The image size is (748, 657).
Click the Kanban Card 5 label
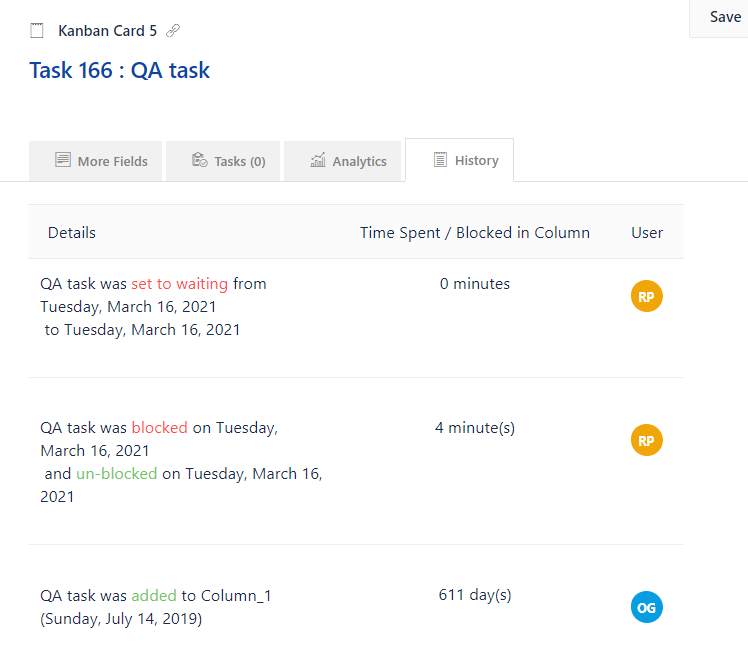[x=107, y=31]
